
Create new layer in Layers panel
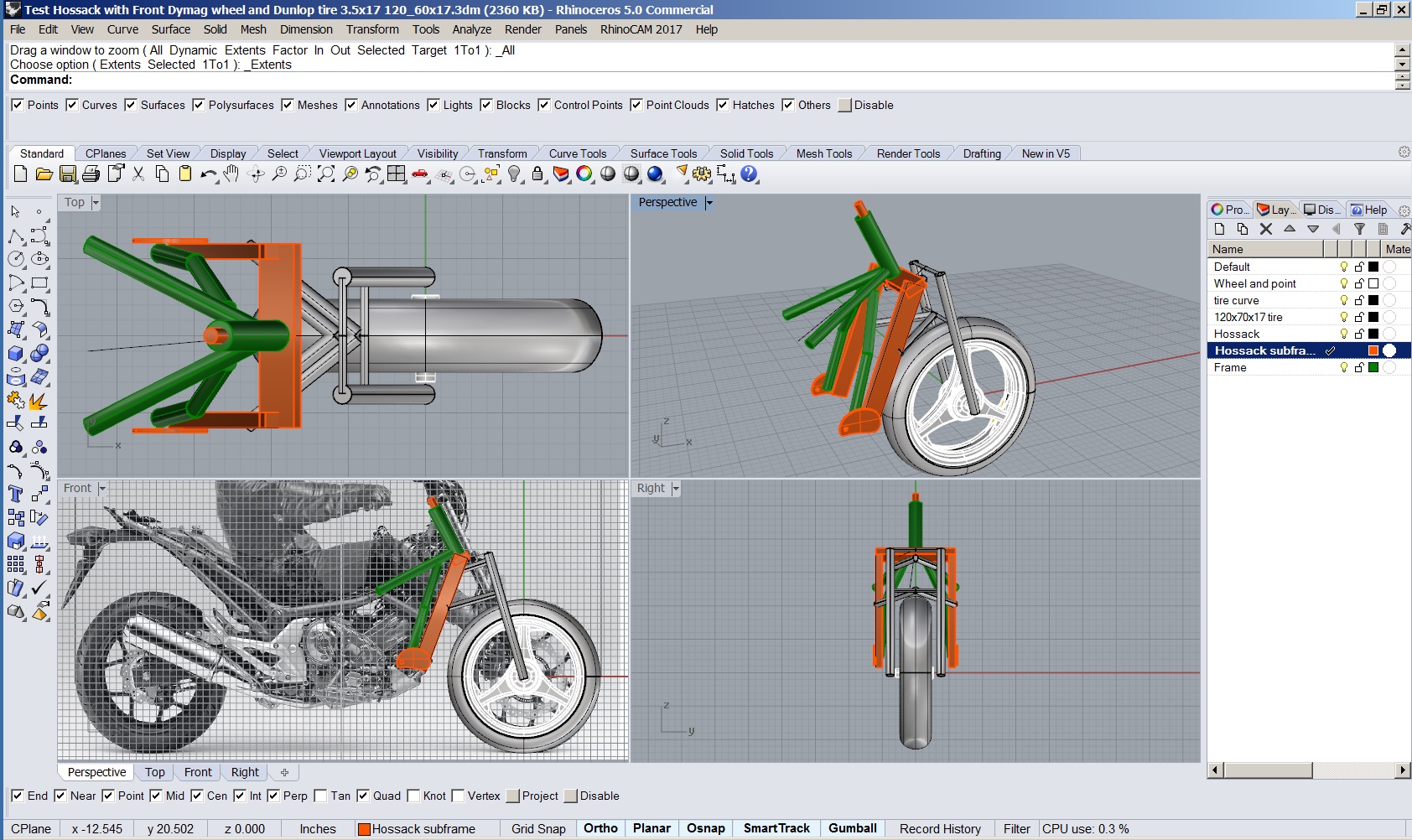click(x=1219, y=229)
